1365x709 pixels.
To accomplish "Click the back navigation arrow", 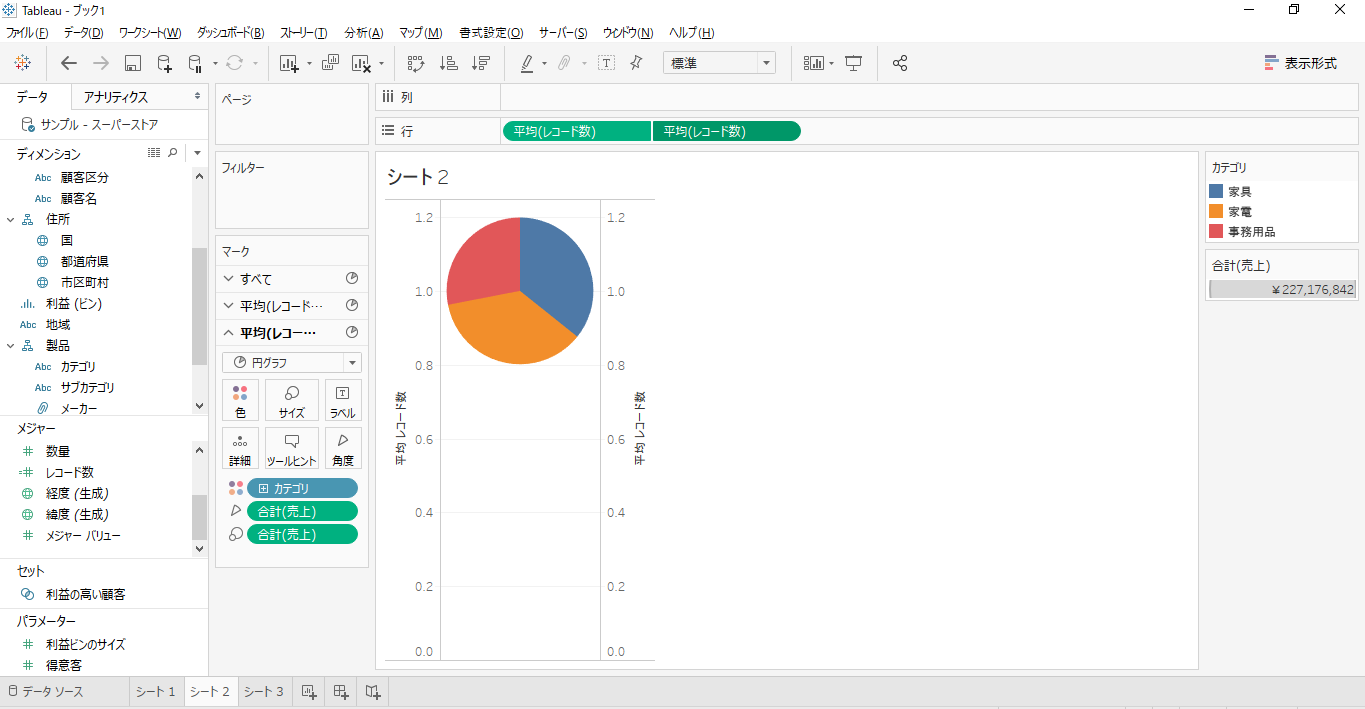I will coord(67,63).
